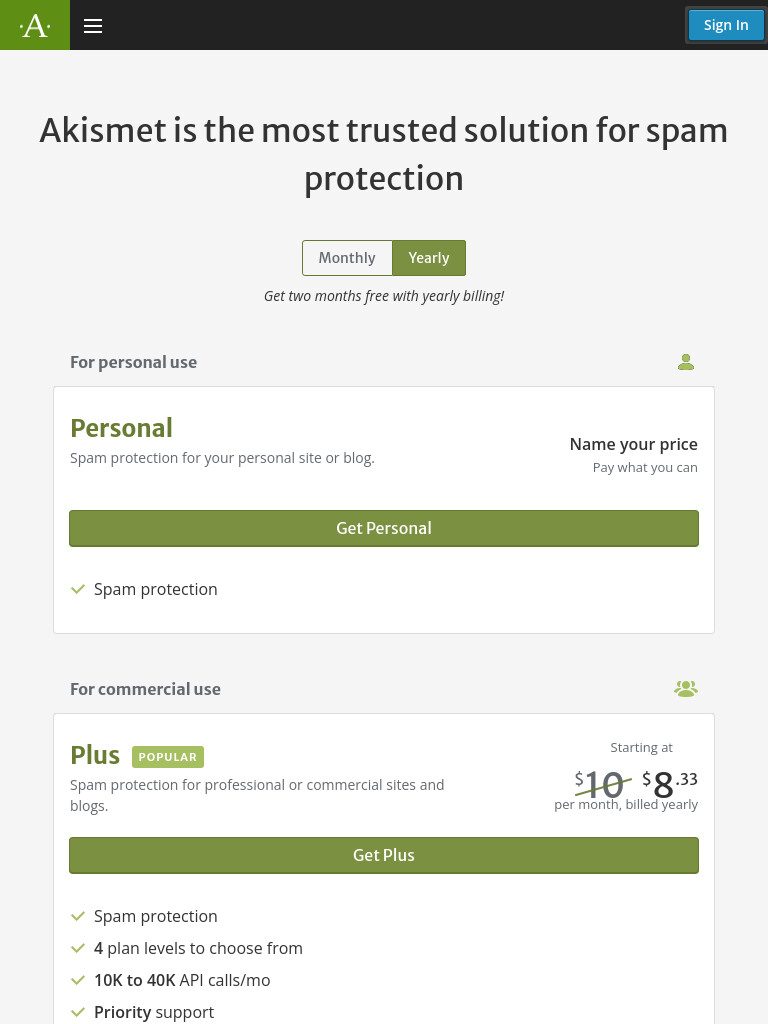
Task: Click the POPULAR badge next to Plus
Action: click(168, 757)
